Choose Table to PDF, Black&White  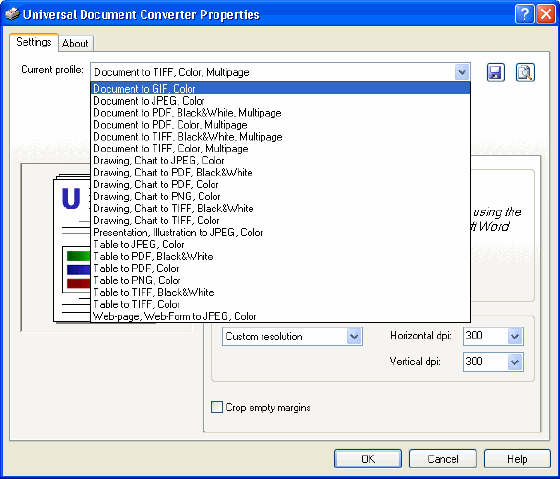(280, 256)
